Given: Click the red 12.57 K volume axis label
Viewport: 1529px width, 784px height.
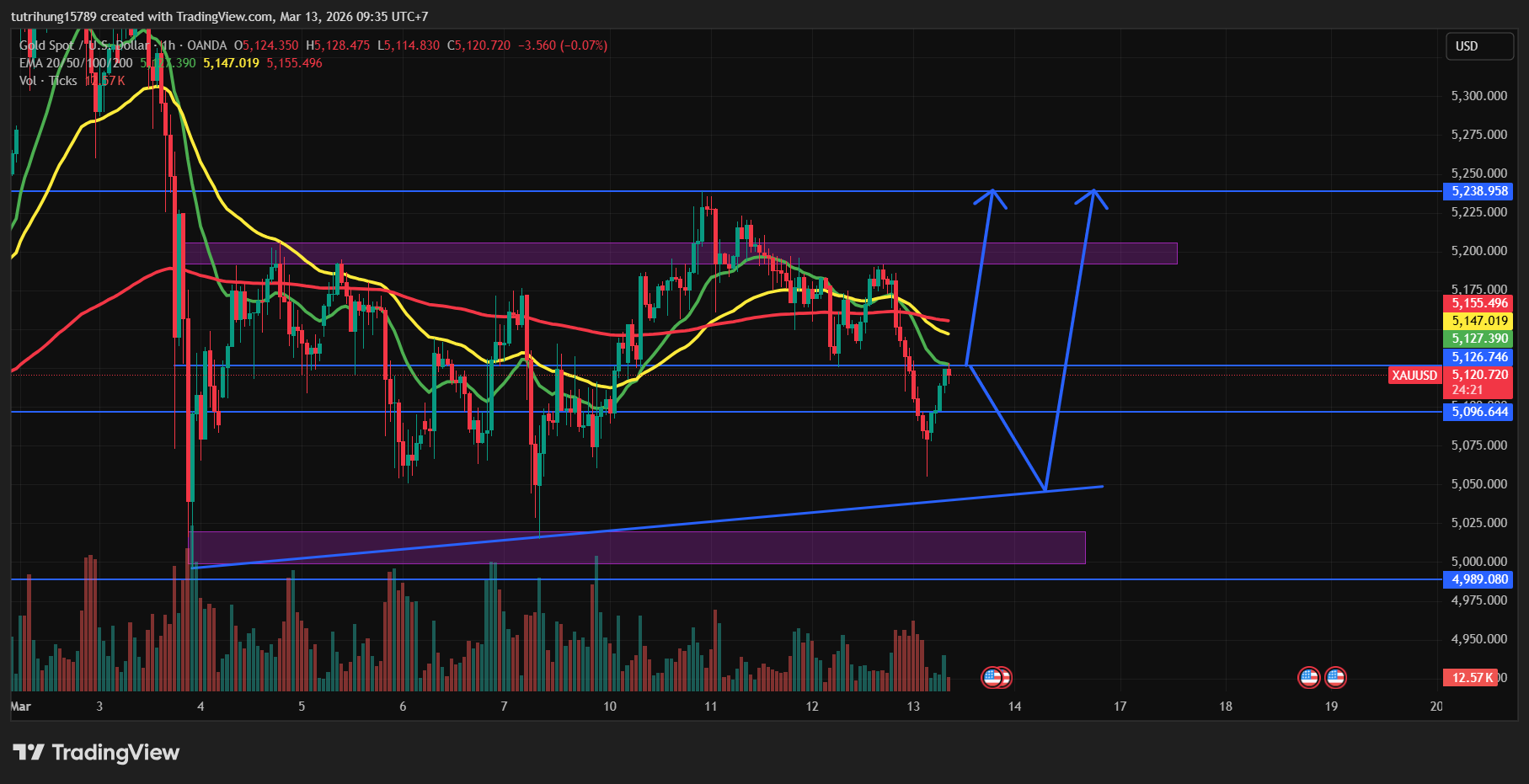Looking at the screenshot, I should click(1472, 677).
